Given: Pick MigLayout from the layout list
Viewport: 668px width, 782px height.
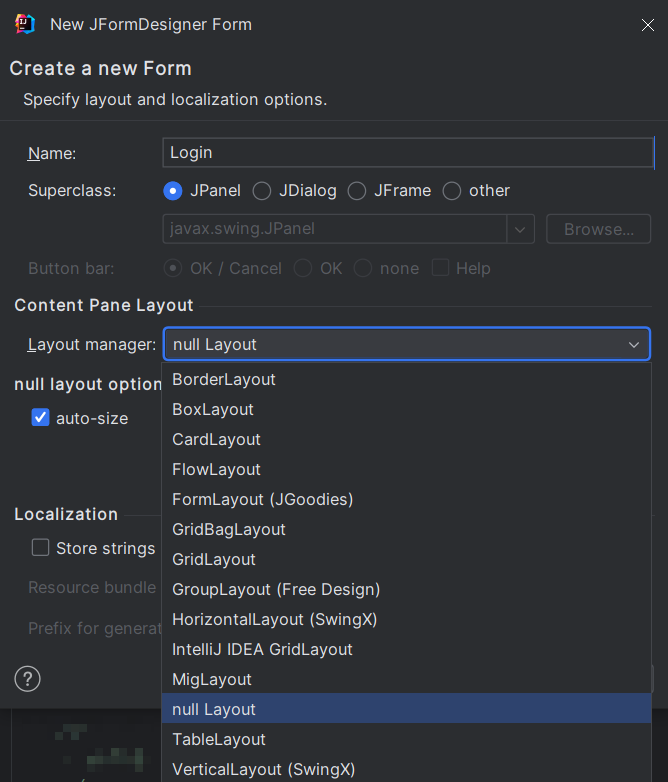Looking at the screenshot, I should pos(212,679).
